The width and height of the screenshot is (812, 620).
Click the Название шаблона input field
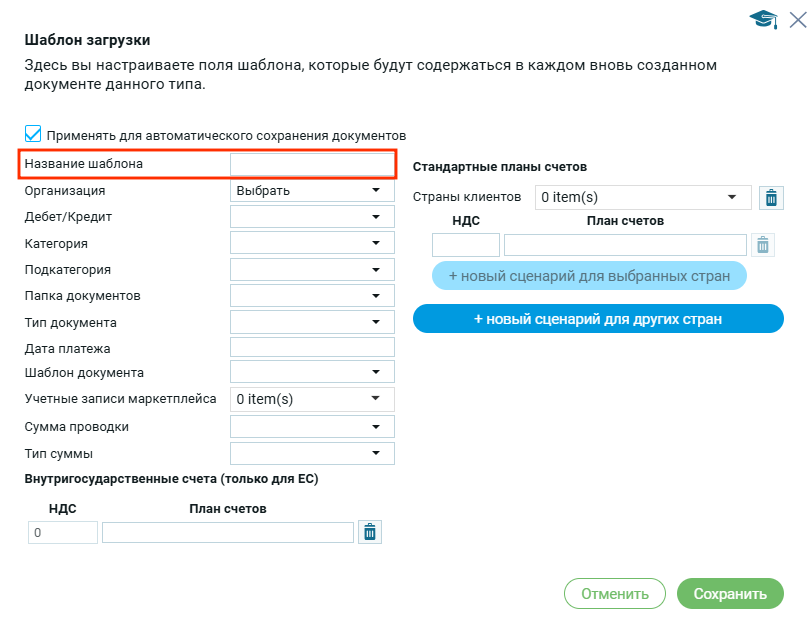coord(312,164)
